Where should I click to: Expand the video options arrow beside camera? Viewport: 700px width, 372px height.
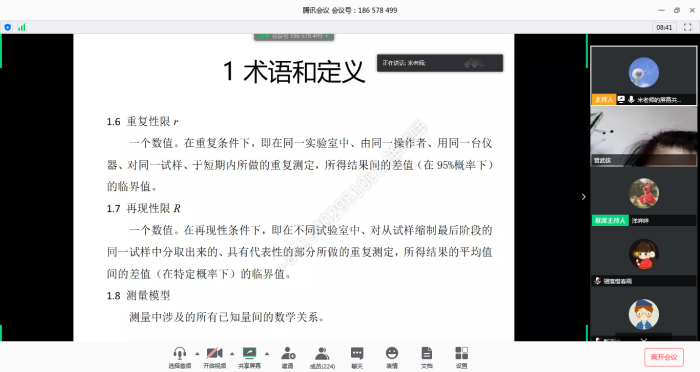click(x=232, y=354)
